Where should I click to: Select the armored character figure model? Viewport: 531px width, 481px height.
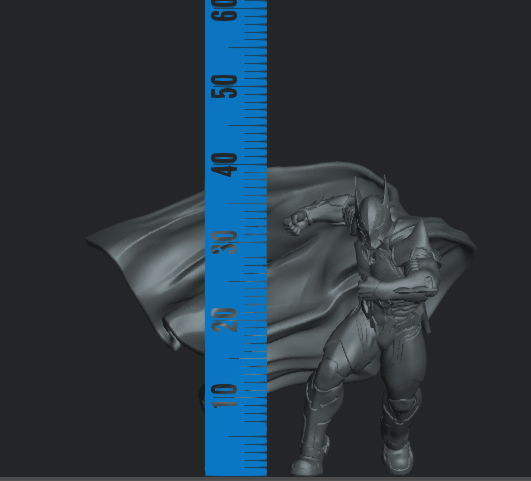364,325
